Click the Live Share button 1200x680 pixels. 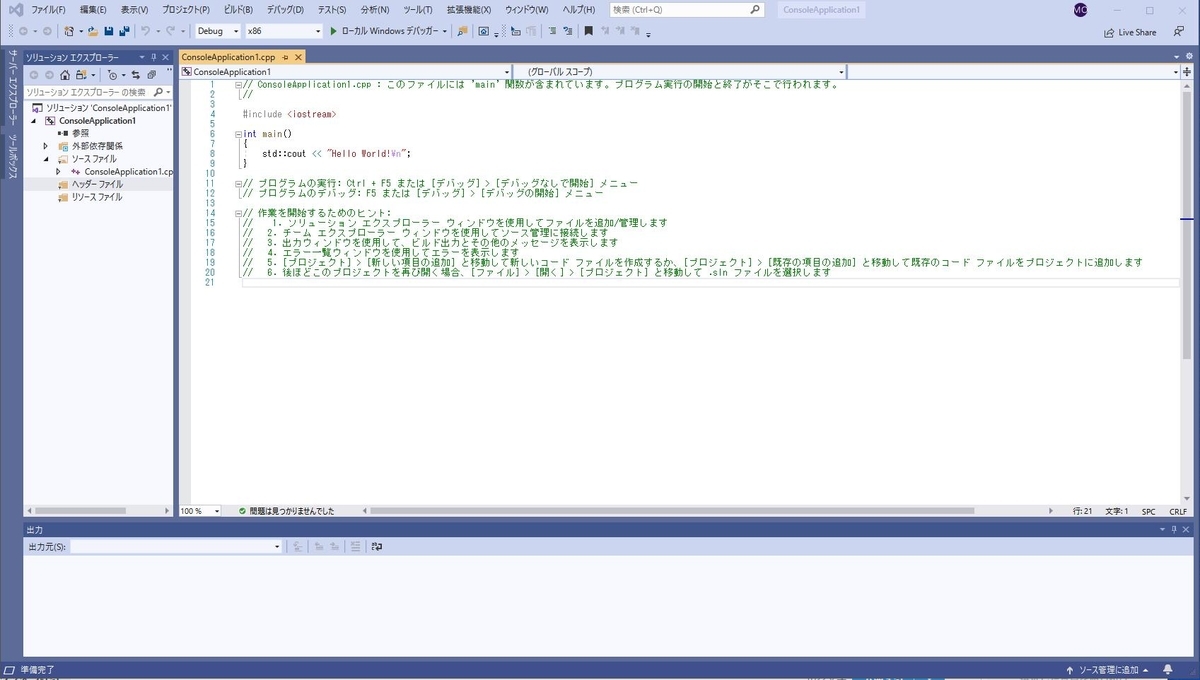tap(1130, 32)
